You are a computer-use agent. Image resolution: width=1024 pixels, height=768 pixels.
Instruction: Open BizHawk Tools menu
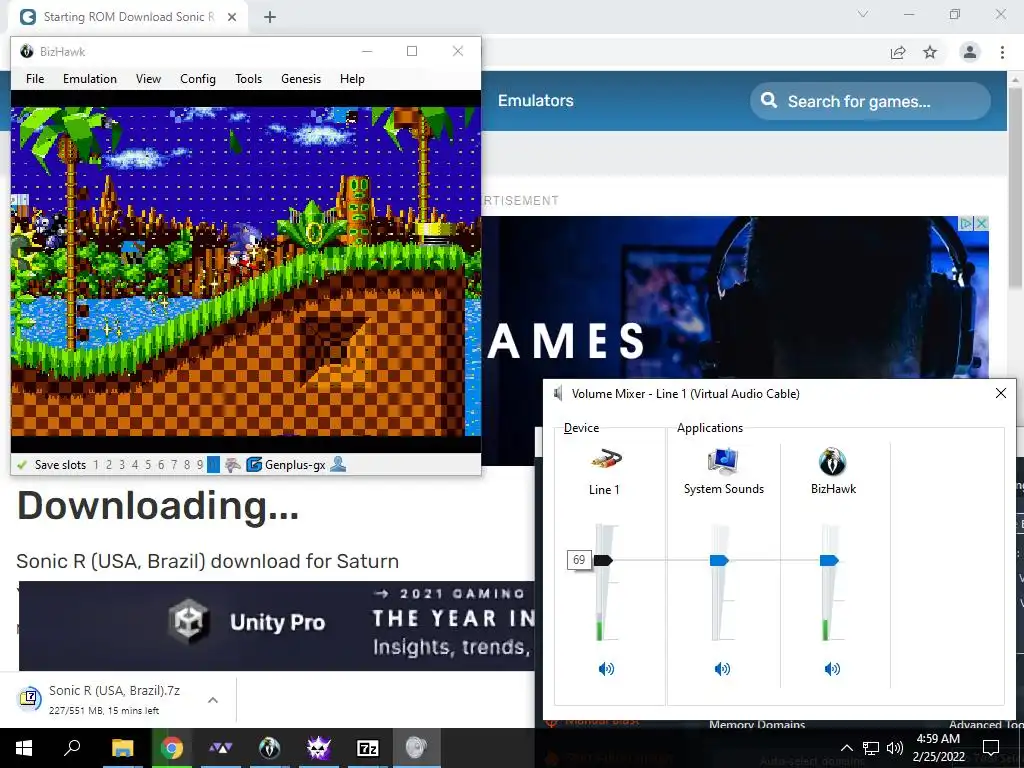[249, 79]
